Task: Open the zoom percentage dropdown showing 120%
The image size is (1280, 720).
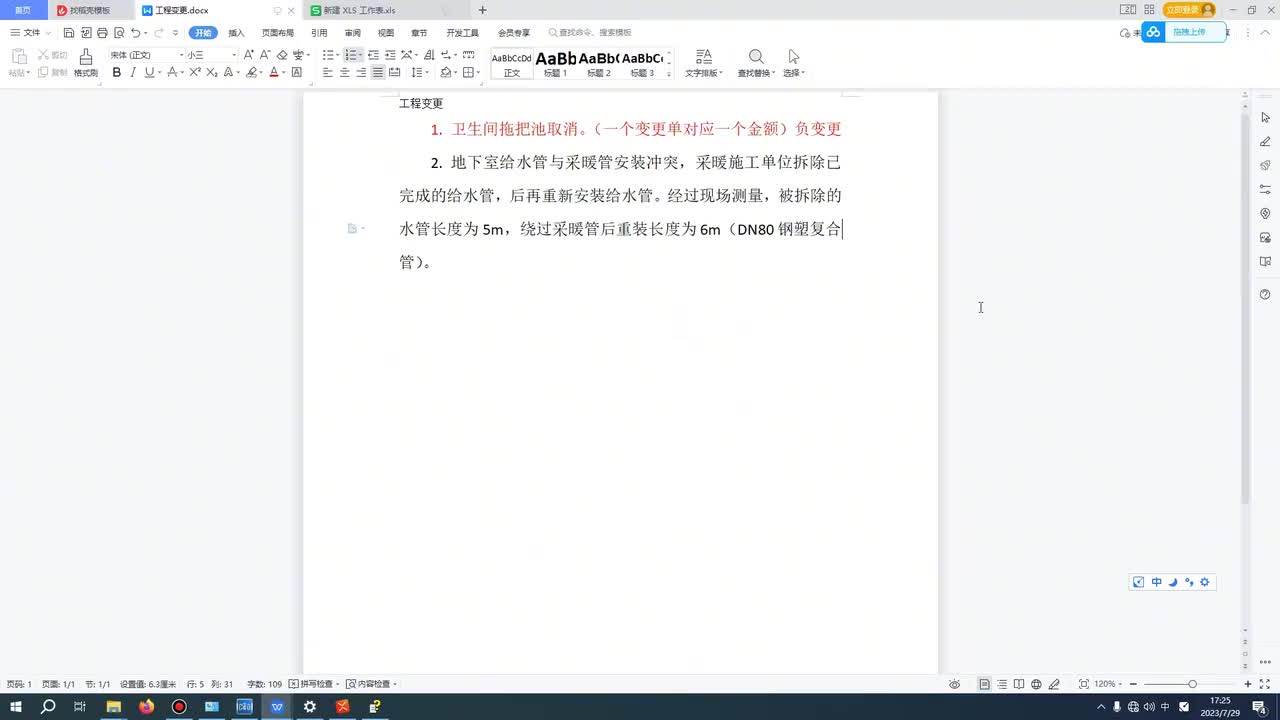Action: 1109,684
